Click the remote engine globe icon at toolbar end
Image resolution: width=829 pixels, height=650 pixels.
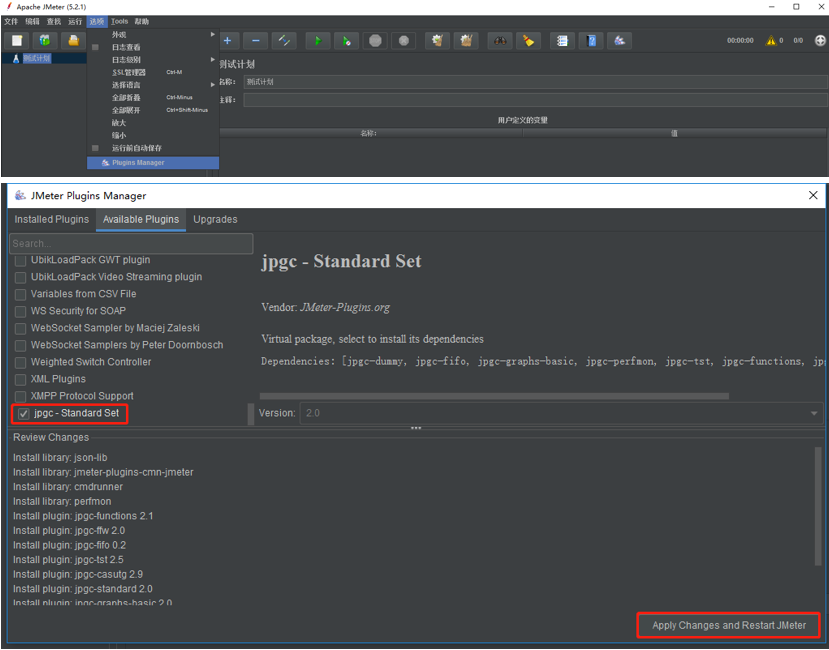pyautogui.click(x=820, y=41)
